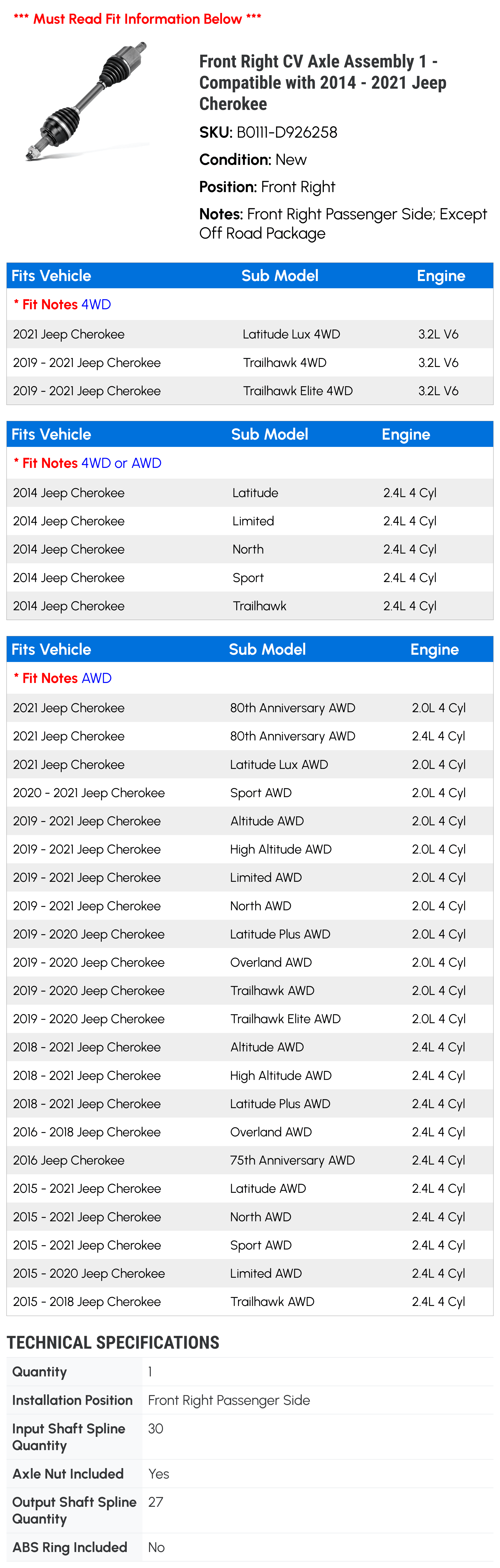Click the first Fits Vehicle table header
Viewport: 500px width, 1568px height.
(x=250, y=276)
